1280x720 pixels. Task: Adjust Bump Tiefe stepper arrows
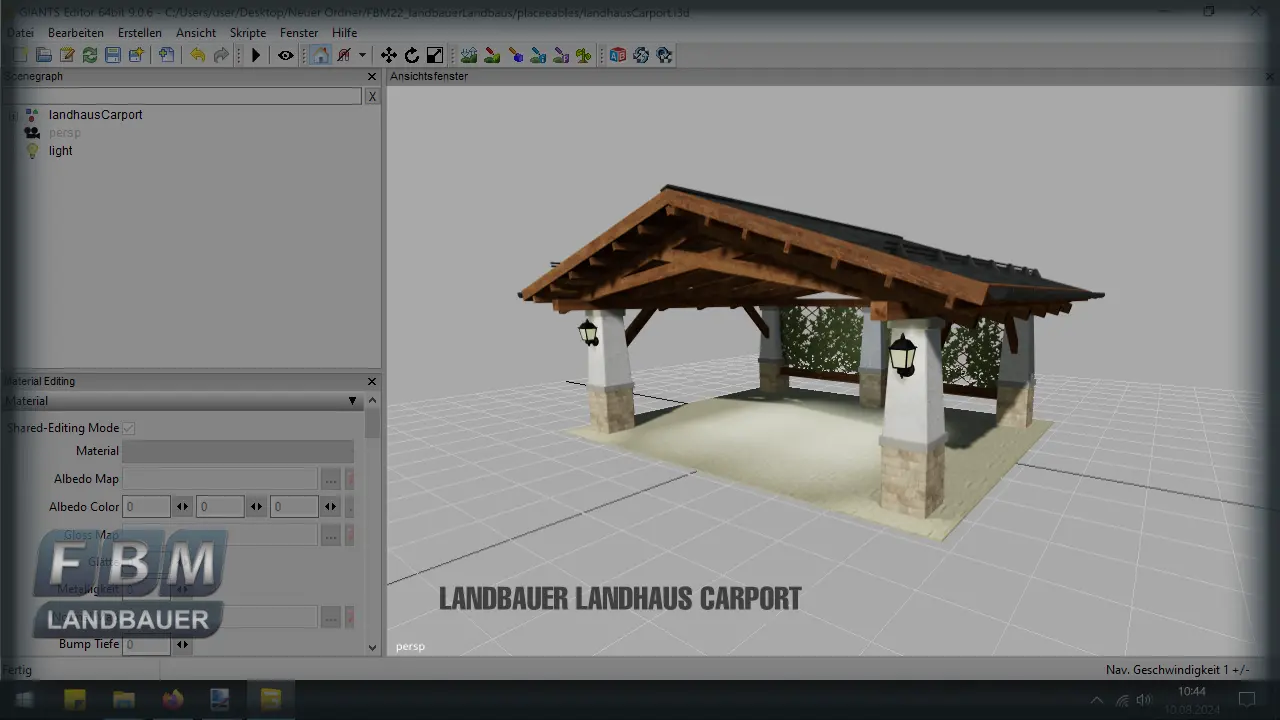click(x=183, y=645)
